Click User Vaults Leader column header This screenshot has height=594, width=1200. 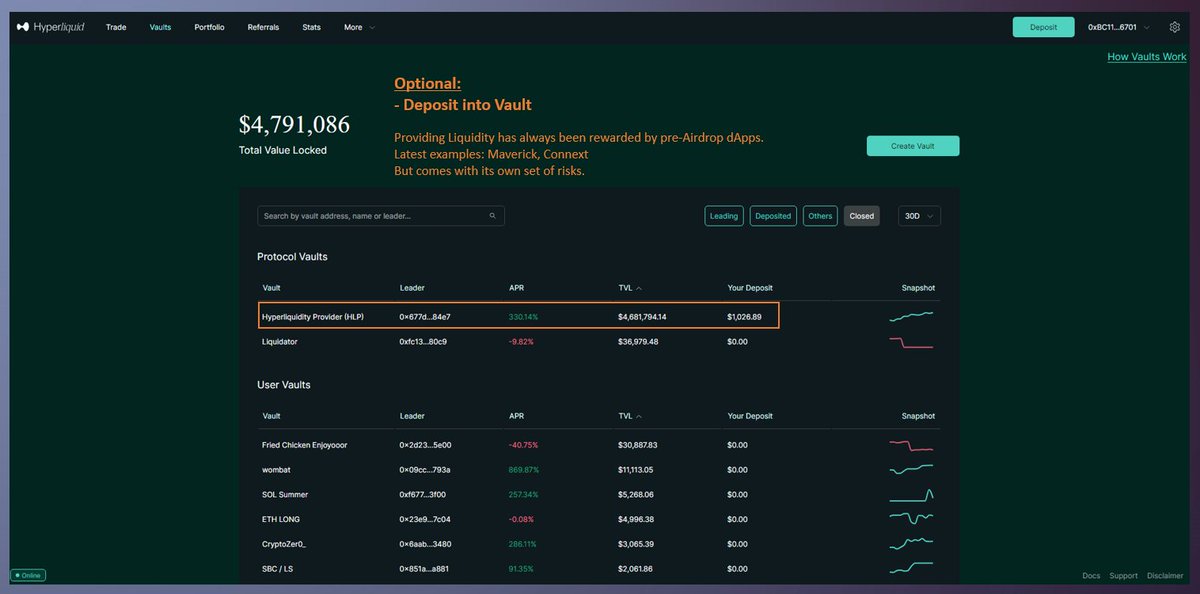coord(412,416)
